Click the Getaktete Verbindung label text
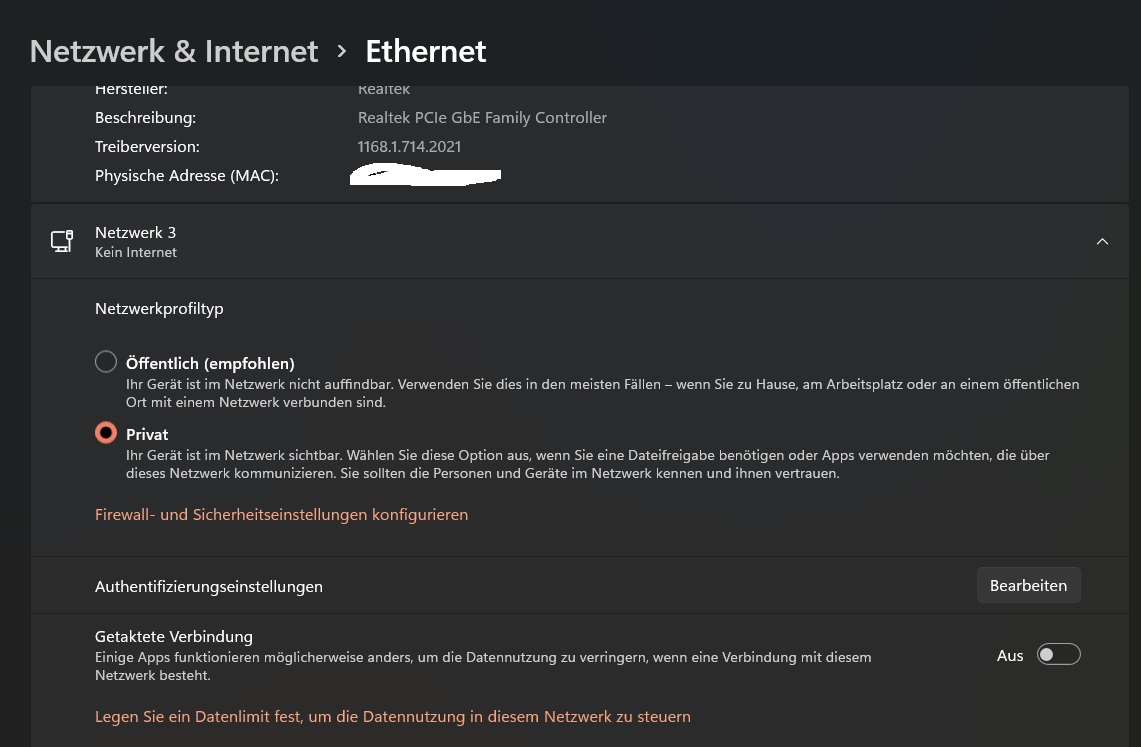1141x747 pixels. [x=174, y=637]
